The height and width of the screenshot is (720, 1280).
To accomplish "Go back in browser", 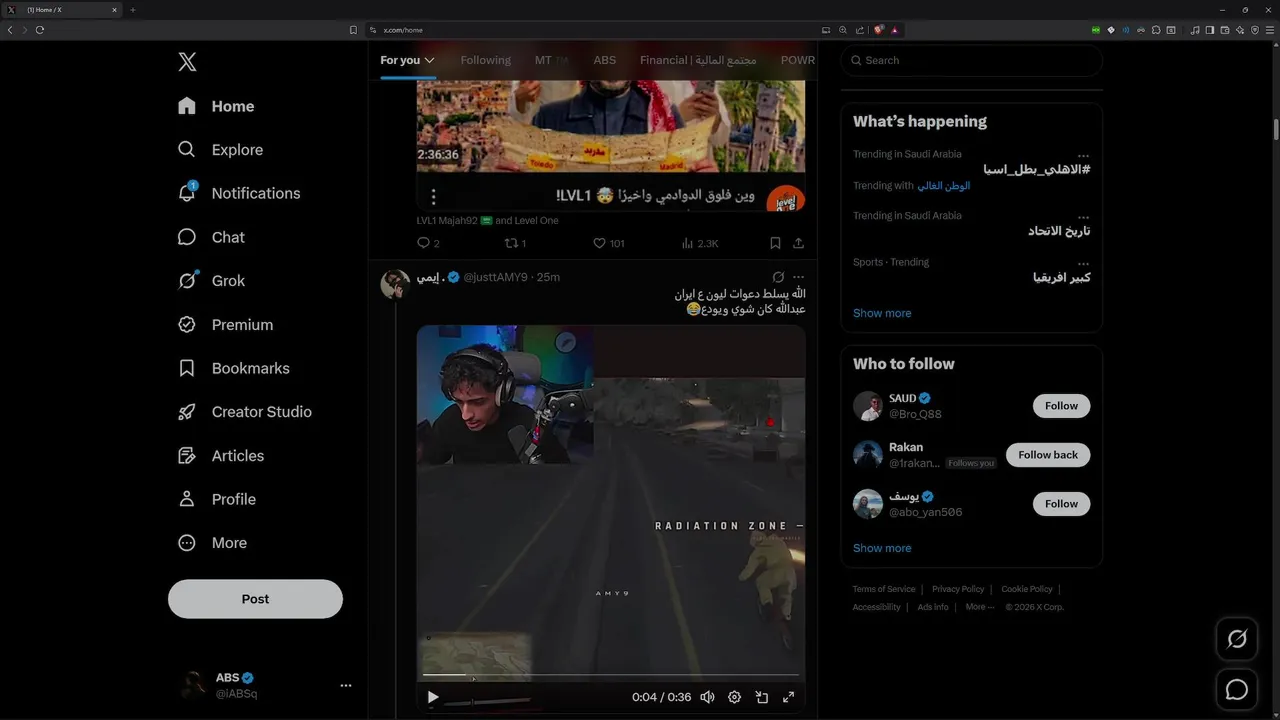I will click(x=10, y=30).
